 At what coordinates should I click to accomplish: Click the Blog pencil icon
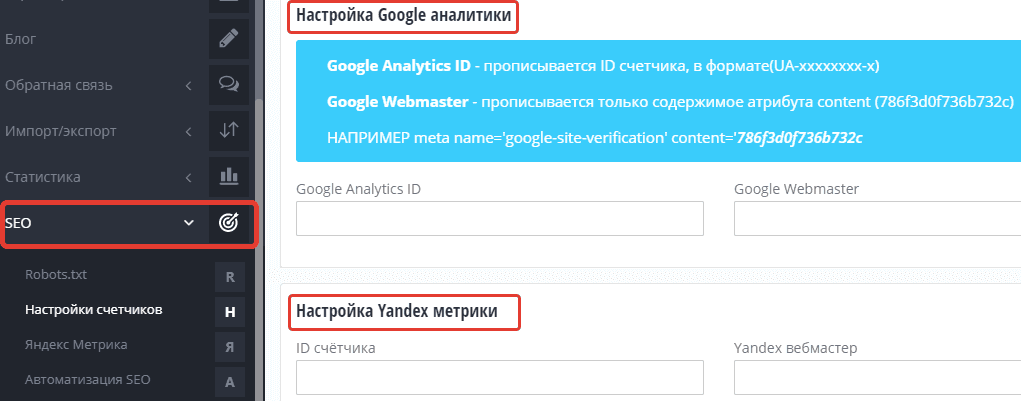229,39
